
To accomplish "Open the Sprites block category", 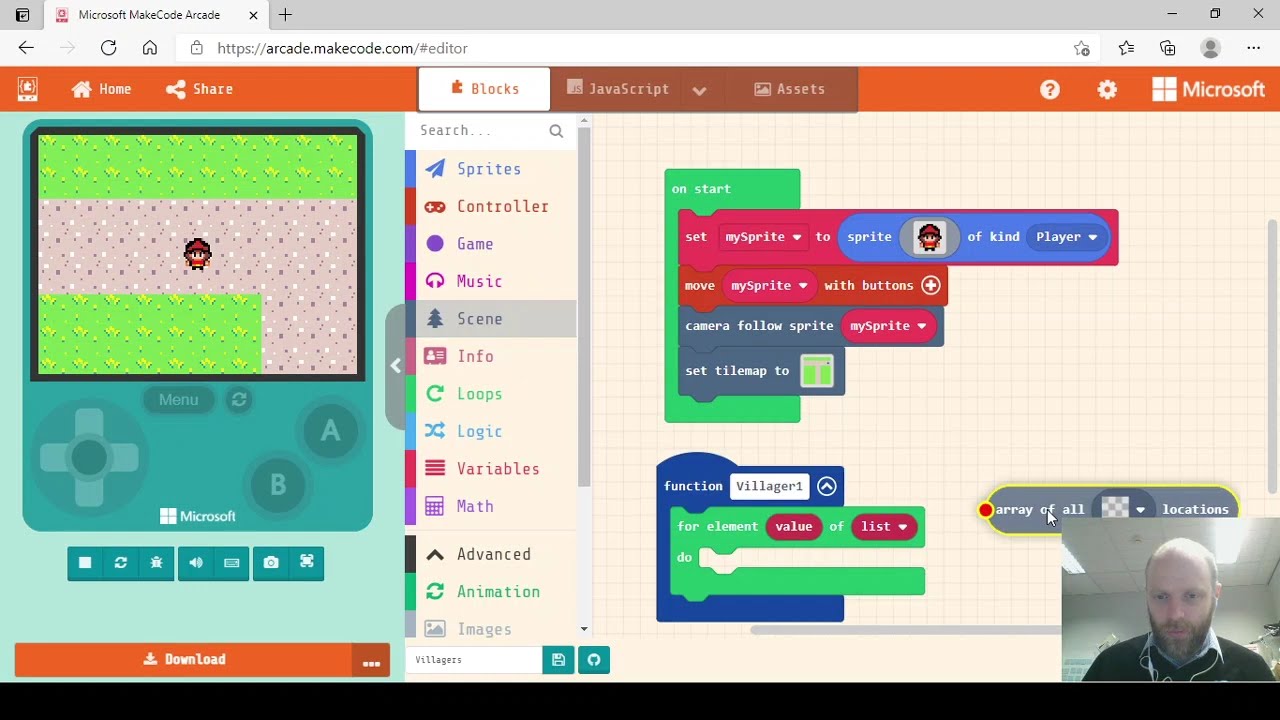I will 490,169.
